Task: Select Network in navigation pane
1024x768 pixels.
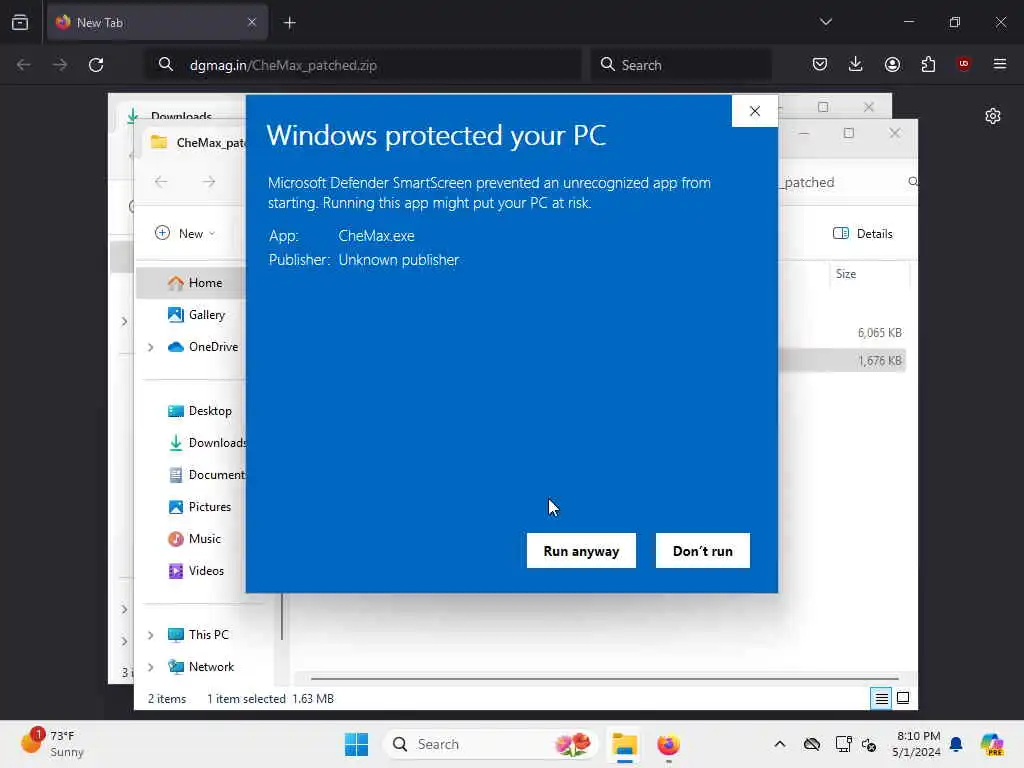Action: [202, 667]
